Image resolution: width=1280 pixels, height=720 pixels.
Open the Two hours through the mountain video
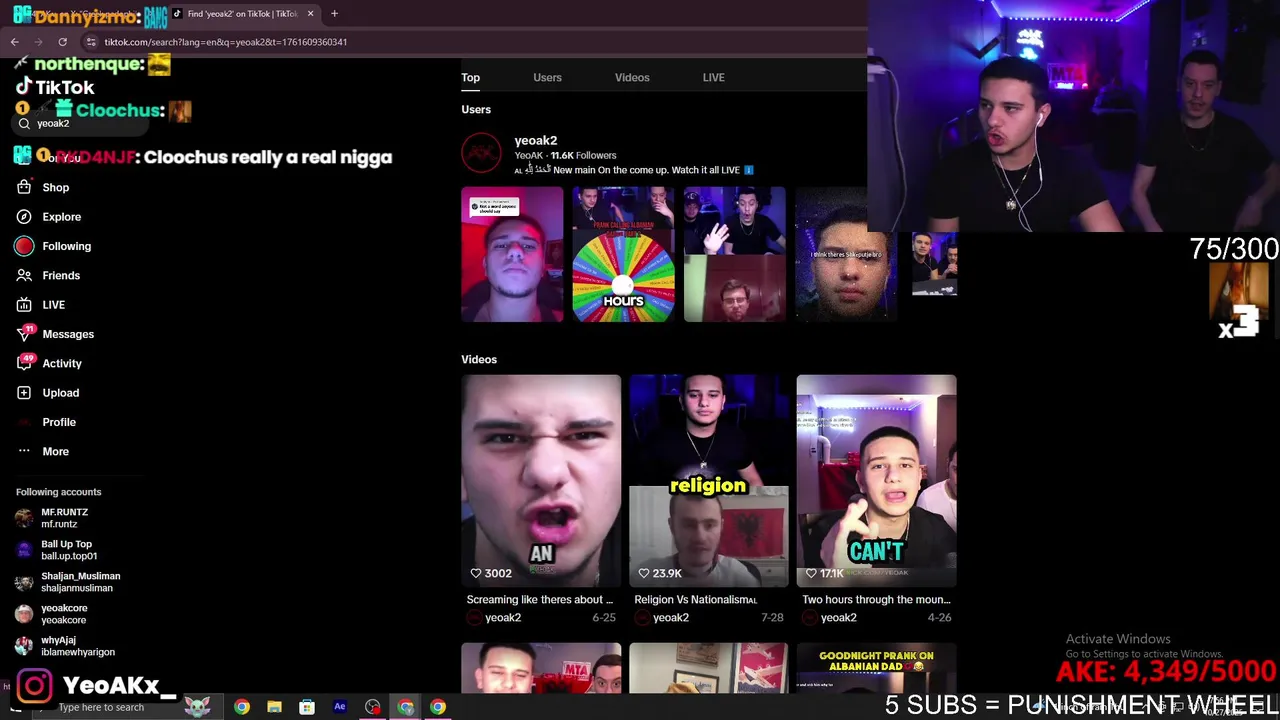[x=876, y=481]
